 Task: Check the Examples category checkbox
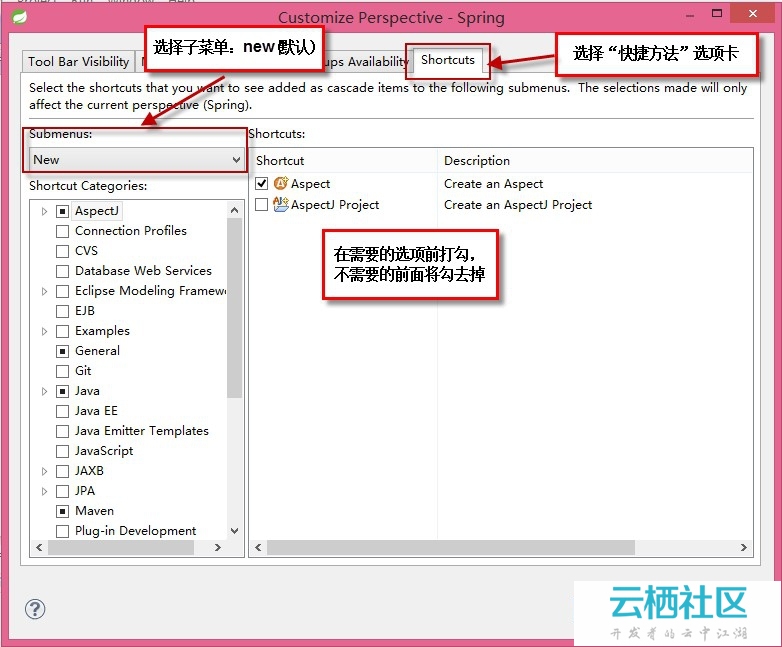(62, 331)
